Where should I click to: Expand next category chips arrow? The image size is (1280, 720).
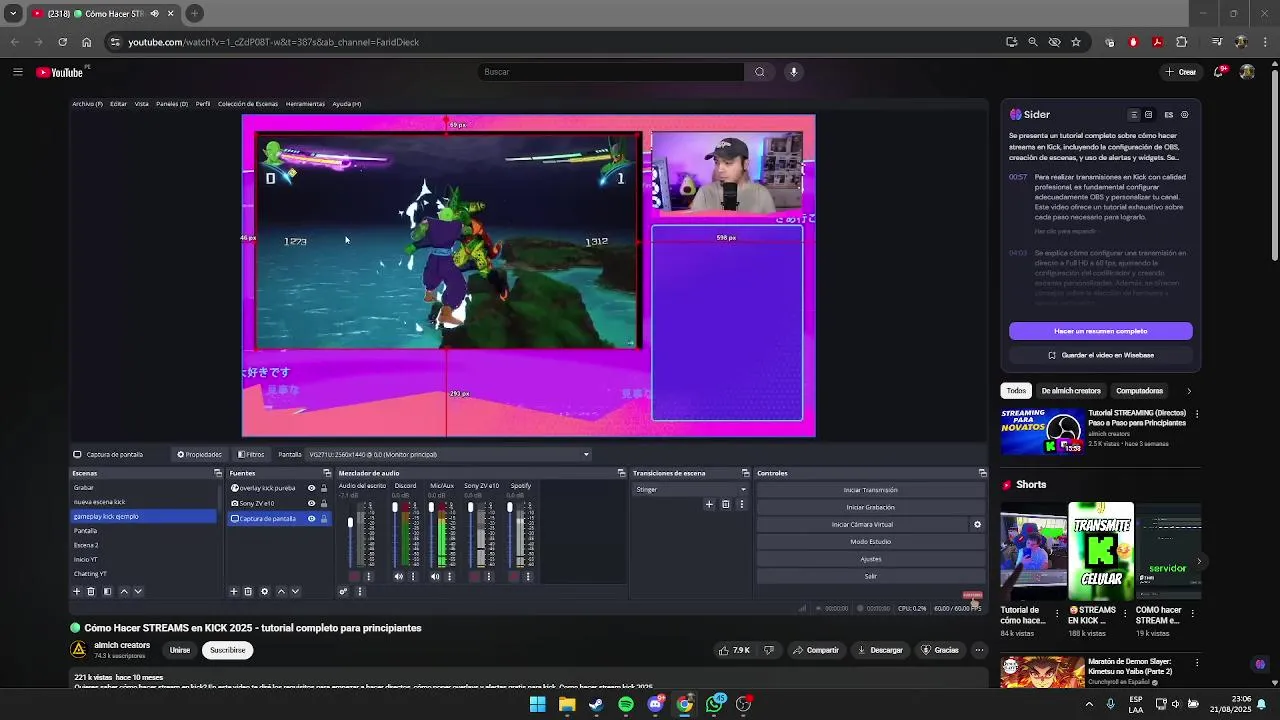[x=1189, y=391]
